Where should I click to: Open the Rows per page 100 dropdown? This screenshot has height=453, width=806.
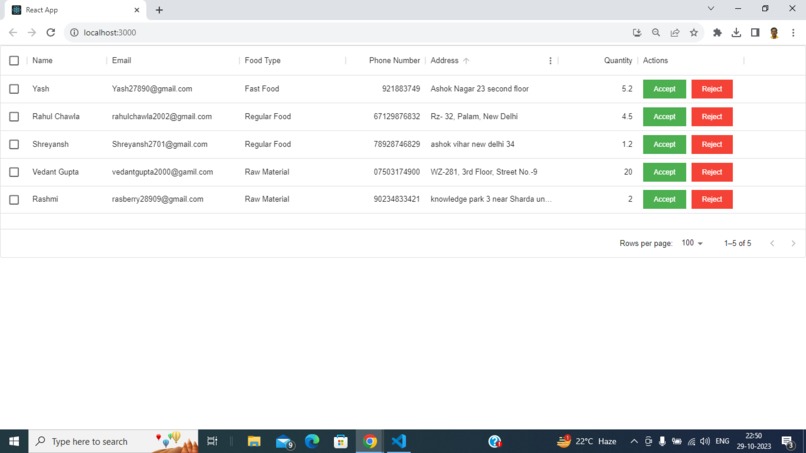[x=692, y=243]
